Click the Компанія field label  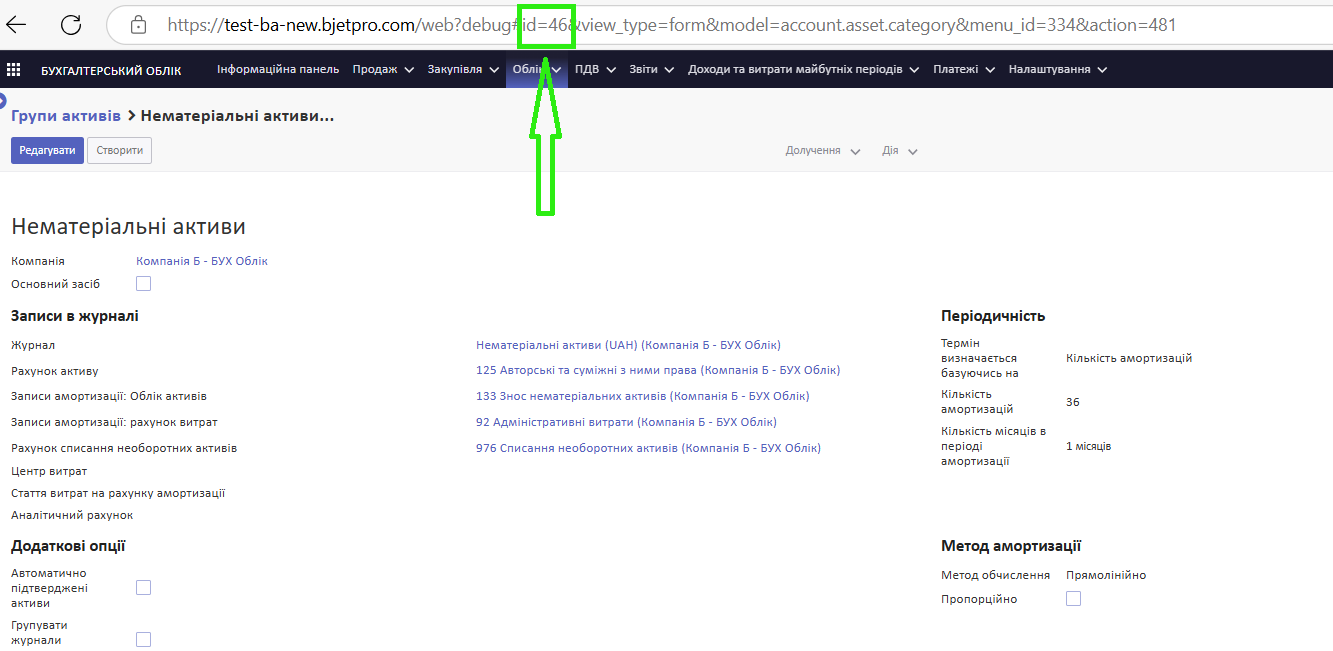tap(38, 261)
